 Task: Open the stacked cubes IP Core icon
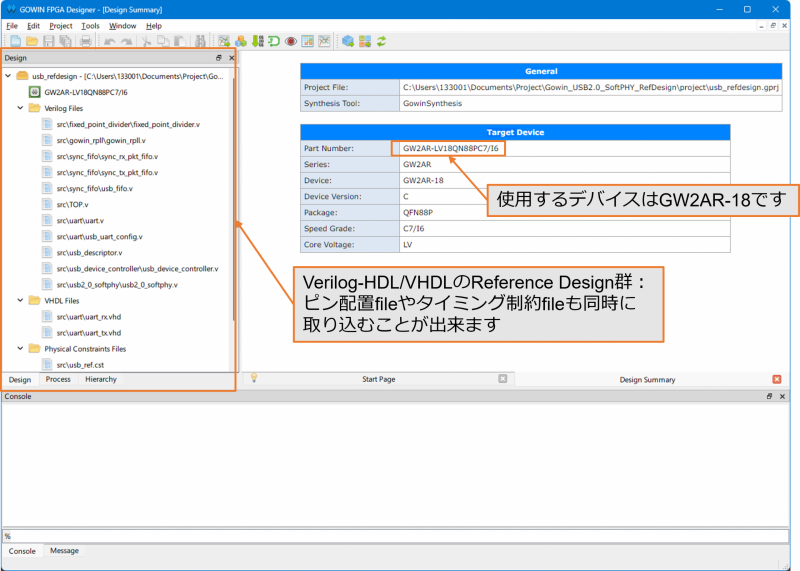[x=241, y=41]
